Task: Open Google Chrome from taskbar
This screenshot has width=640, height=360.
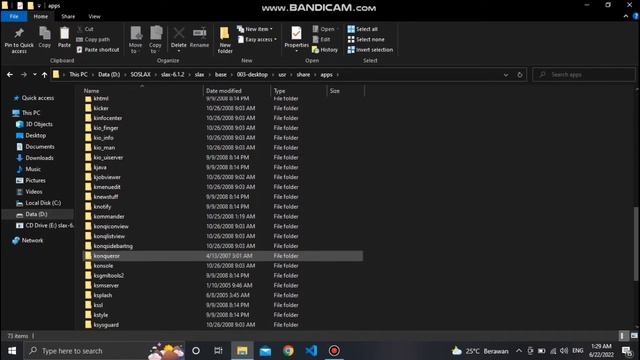Action: point(288,351)
